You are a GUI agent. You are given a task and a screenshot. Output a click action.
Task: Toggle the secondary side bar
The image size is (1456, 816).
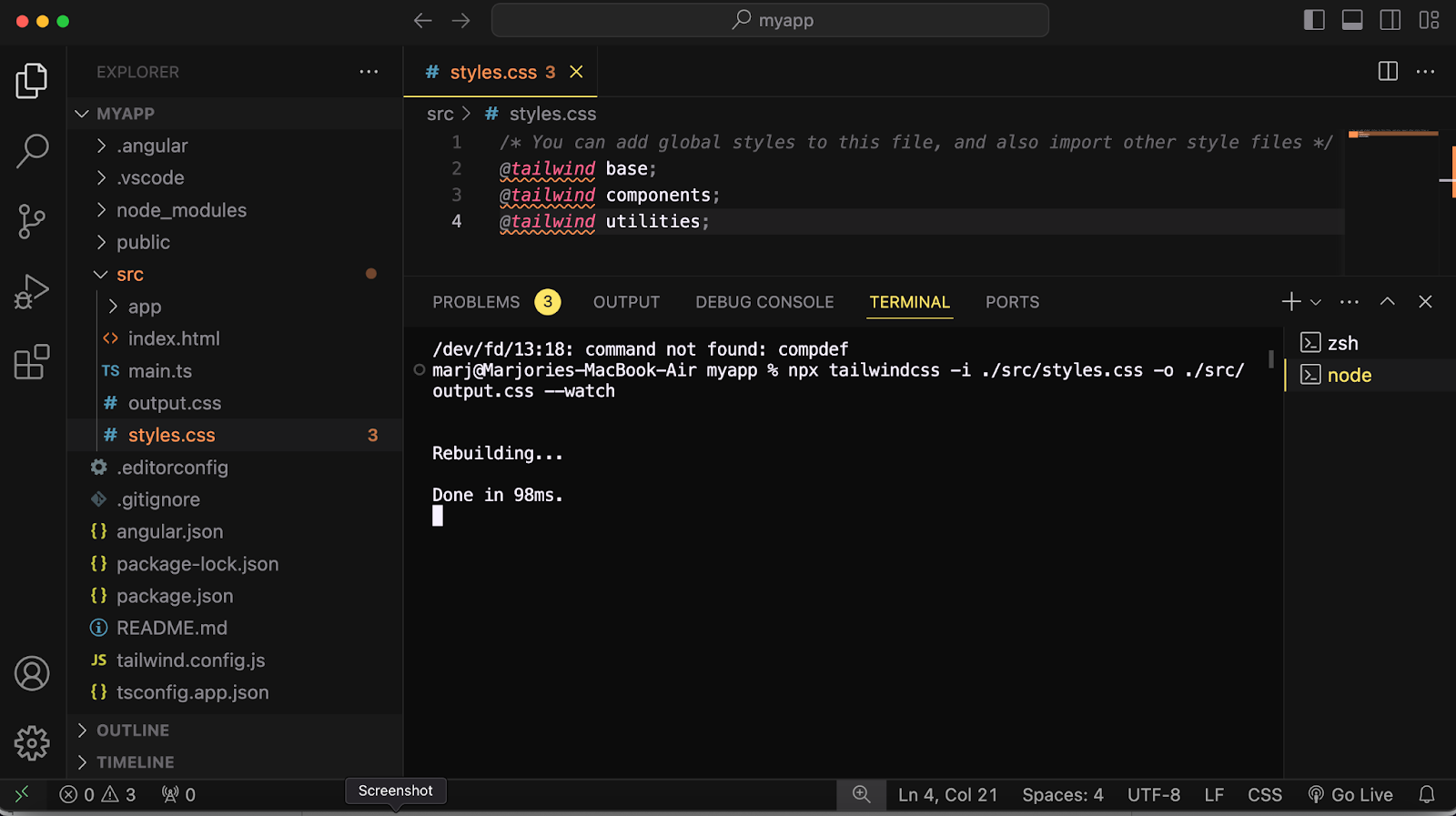click(1390, 20)
